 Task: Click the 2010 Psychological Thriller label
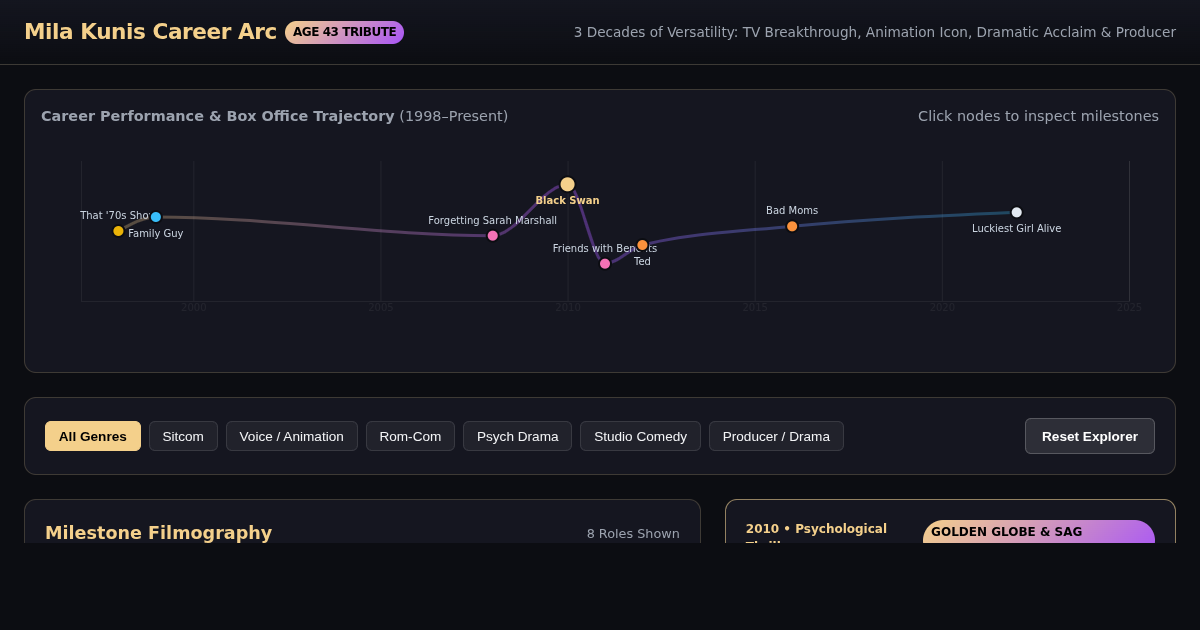point(816,532)
